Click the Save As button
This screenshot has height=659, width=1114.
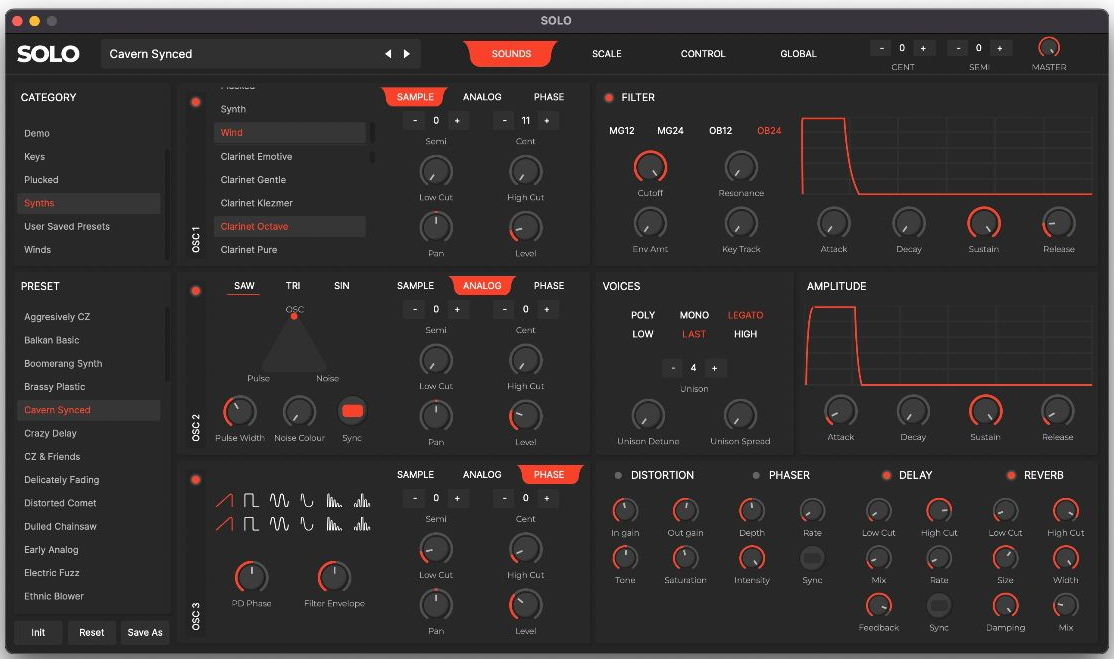tap(145, 632)
